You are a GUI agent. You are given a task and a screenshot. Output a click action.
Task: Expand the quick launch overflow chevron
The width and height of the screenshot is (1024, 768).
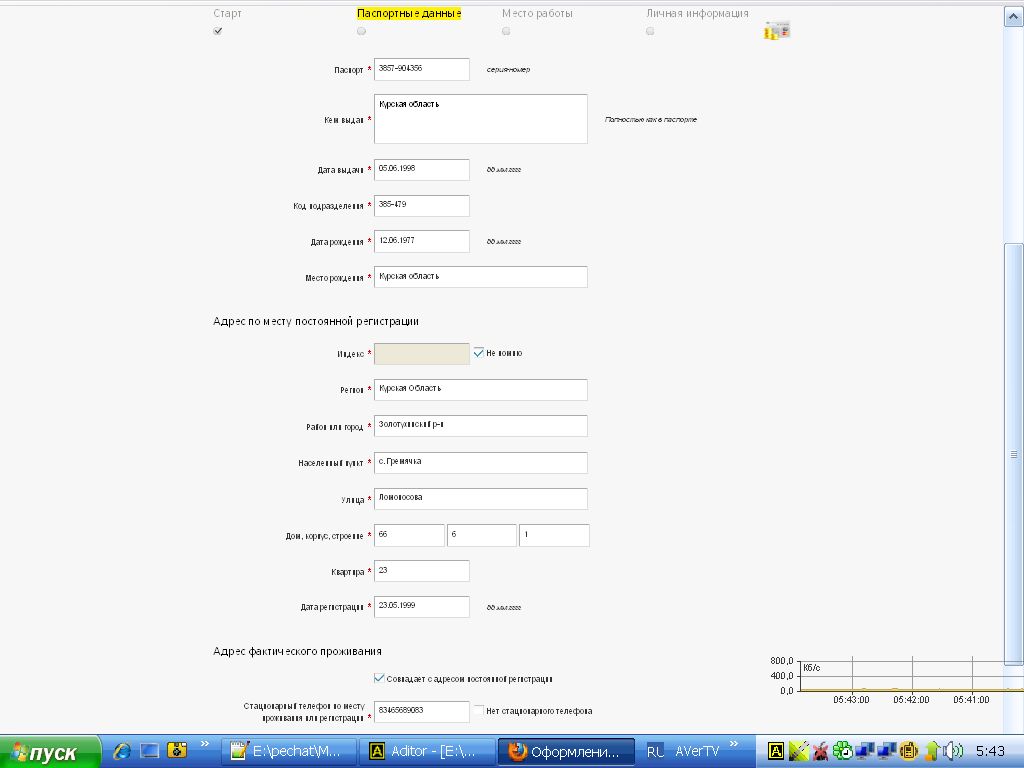pos(204,744)
